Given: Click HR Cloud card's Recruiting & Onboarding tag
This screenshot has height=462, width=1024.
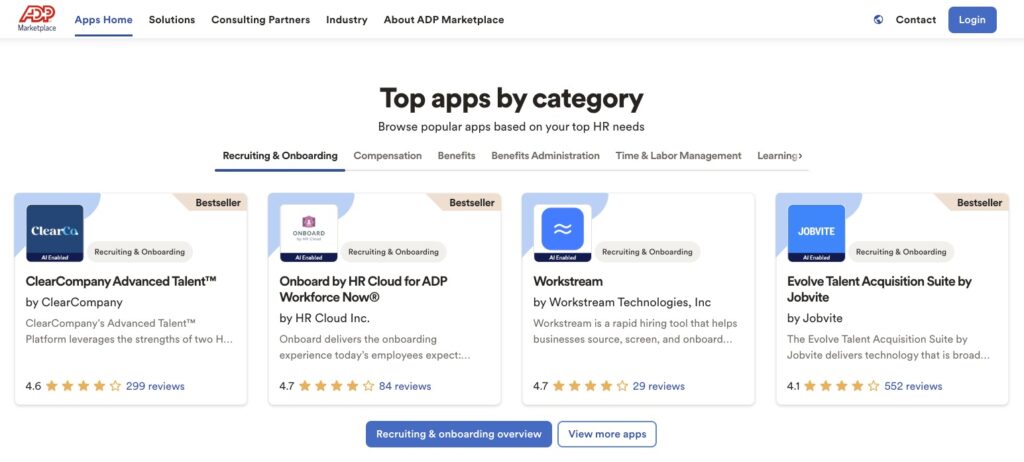Looking at the screenshot, I should click(x=394, y=252).
